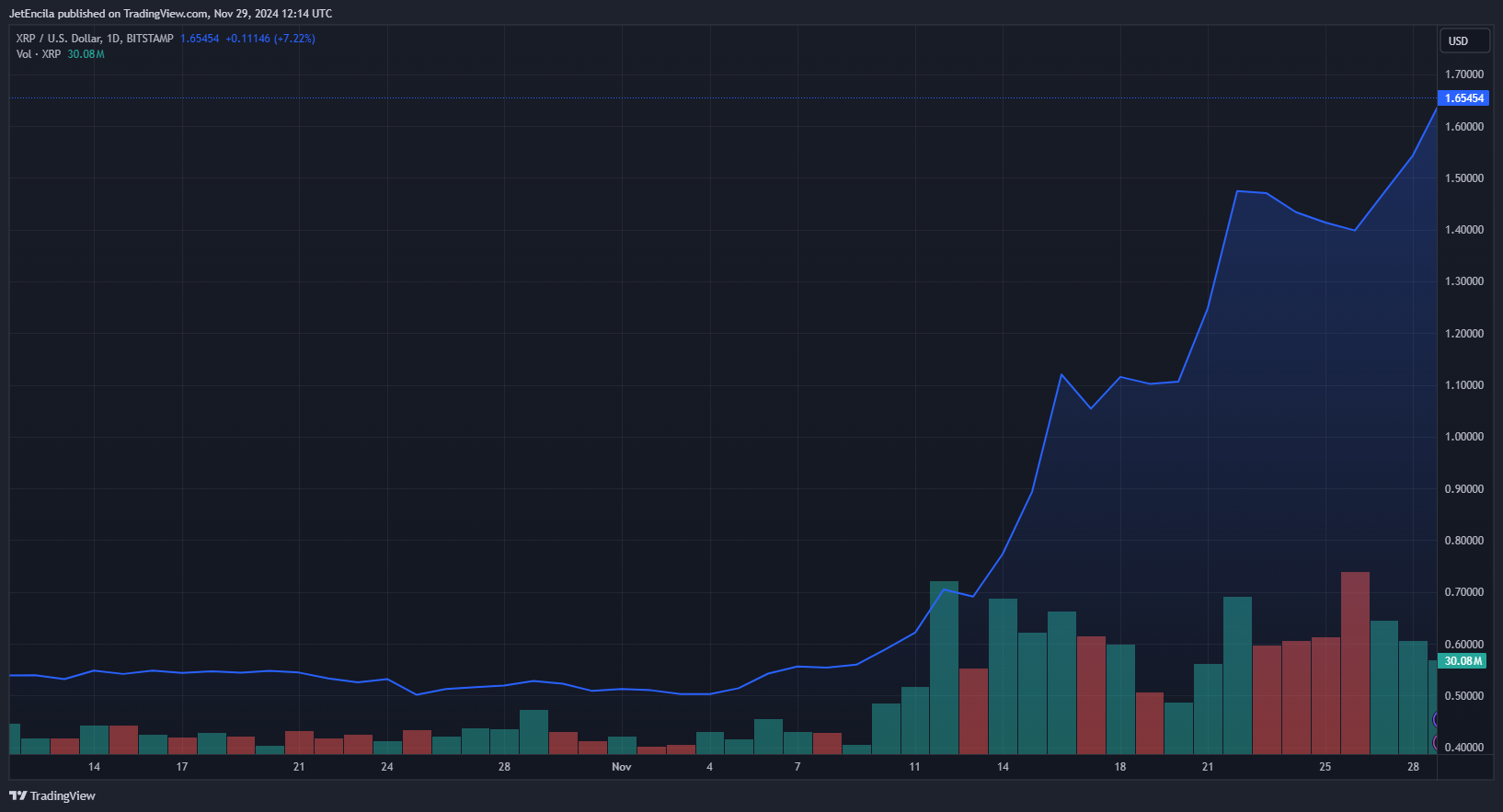Screen dimensions: 1503x812
Task: Click the 30.08M volume value in legend
Action: coord(86,54)
